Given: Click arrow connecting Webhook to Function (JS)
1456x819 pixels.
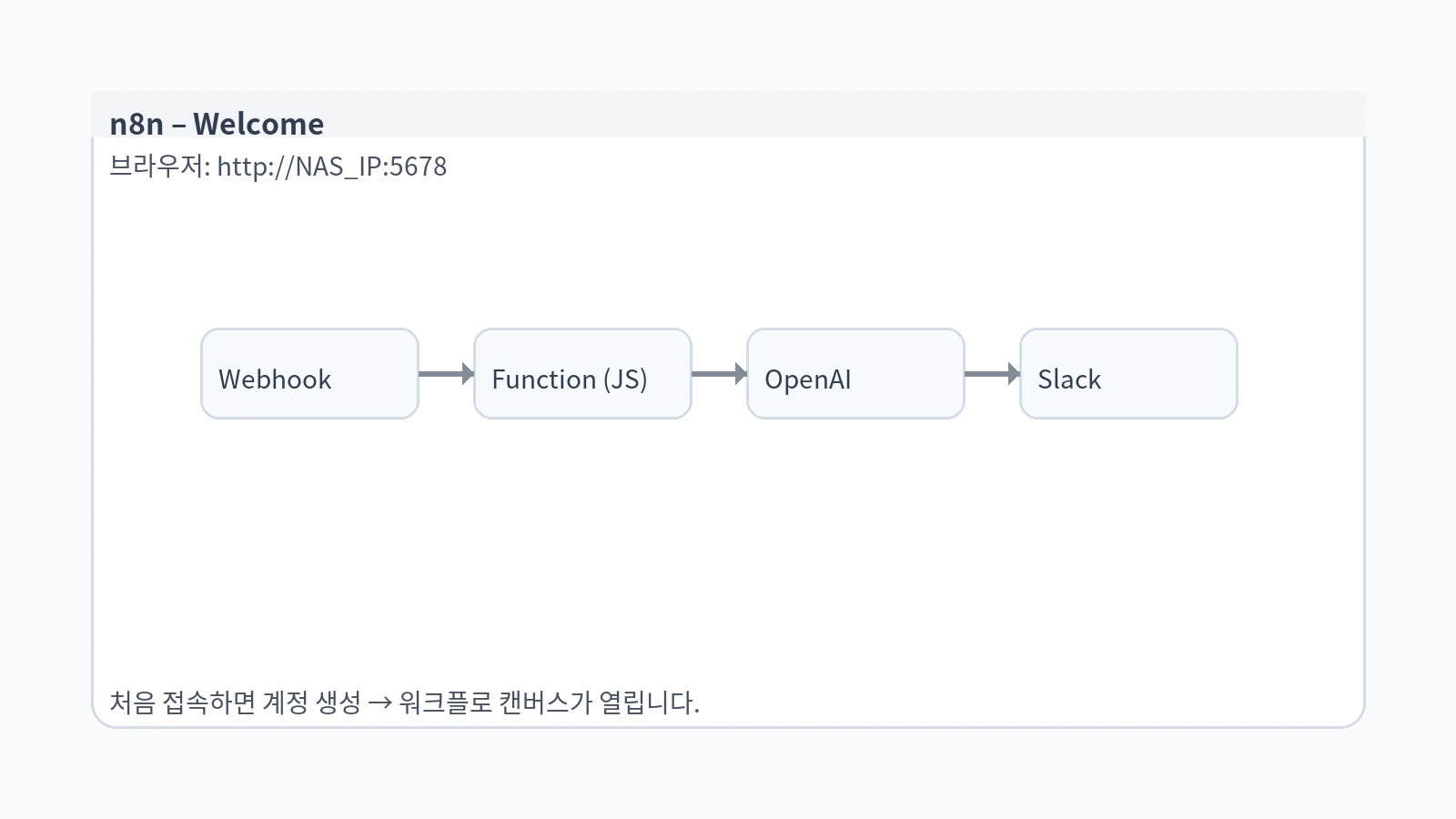Looking at the screenshot, I should point(444,374).
